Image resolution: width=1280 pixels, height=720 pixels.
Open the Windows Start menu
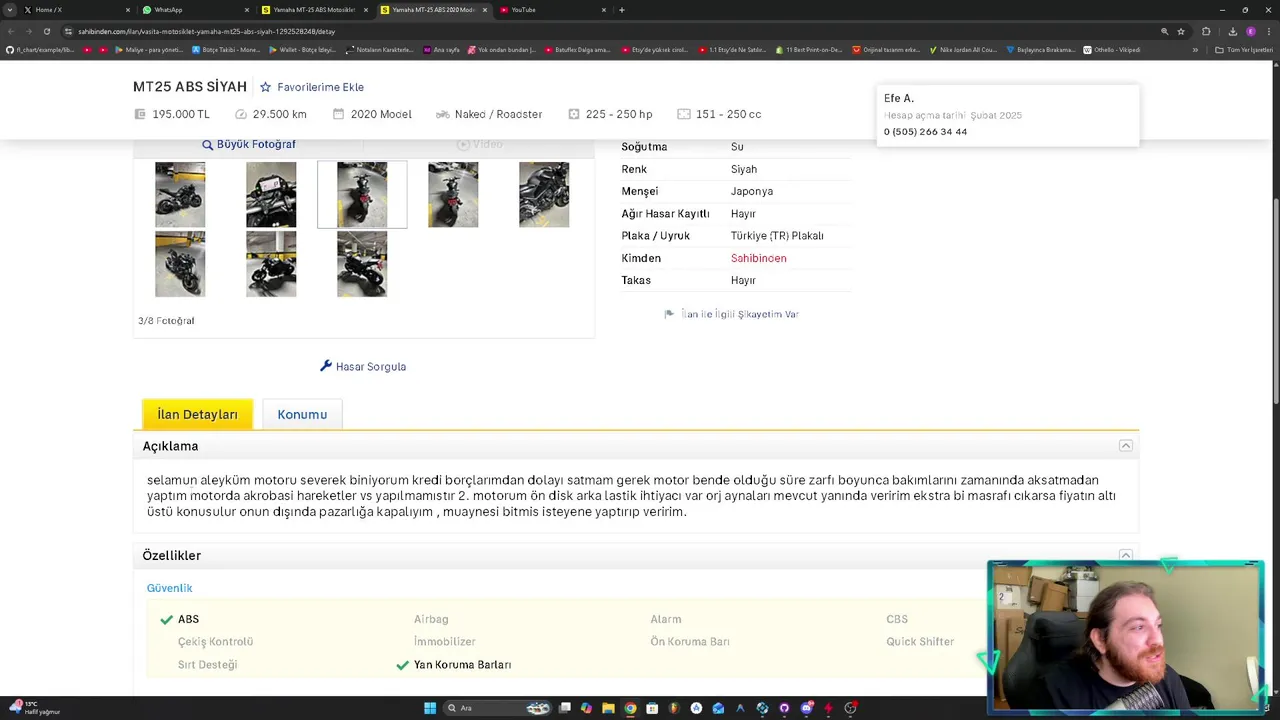tap(430, 708)
